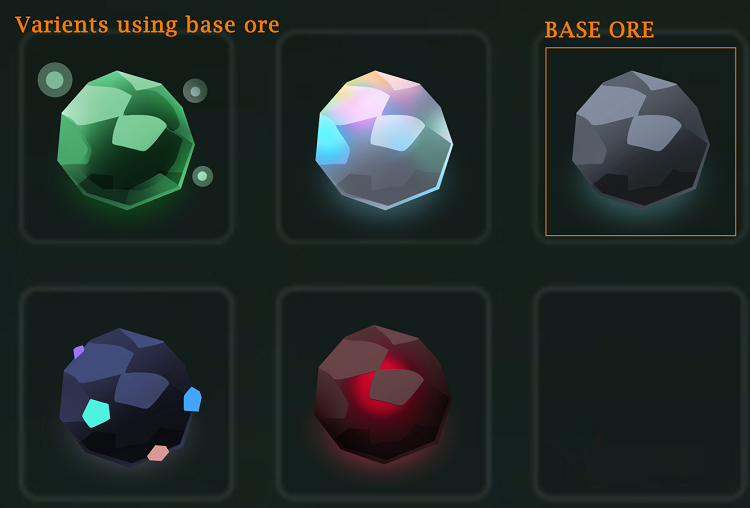750x508 pixels.
Task: Click the pink gem on the dark ore
Action: tap(158, 453)
